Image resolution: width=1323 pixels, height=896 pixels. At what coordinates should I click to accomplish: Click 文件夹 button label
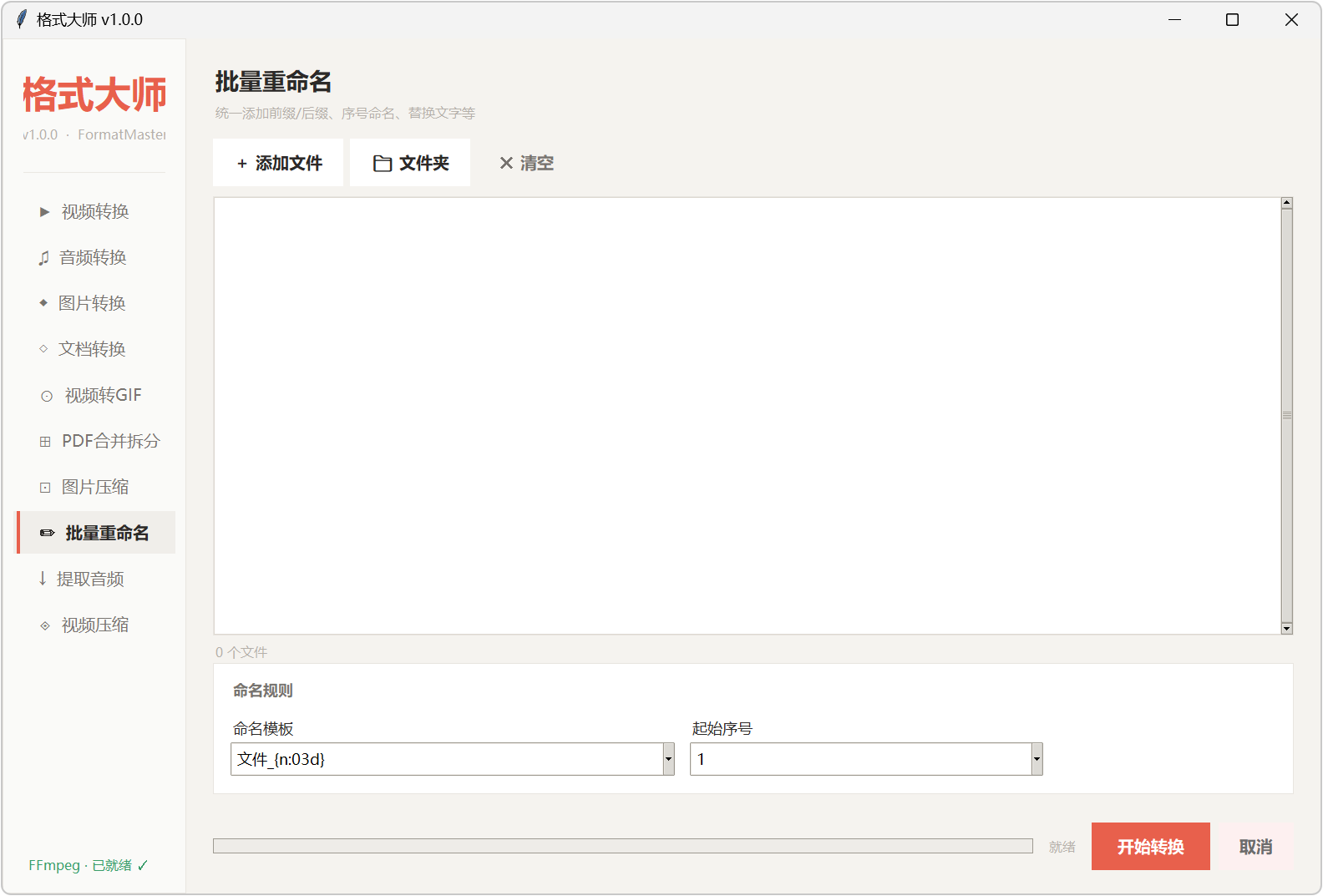point(424,164)
